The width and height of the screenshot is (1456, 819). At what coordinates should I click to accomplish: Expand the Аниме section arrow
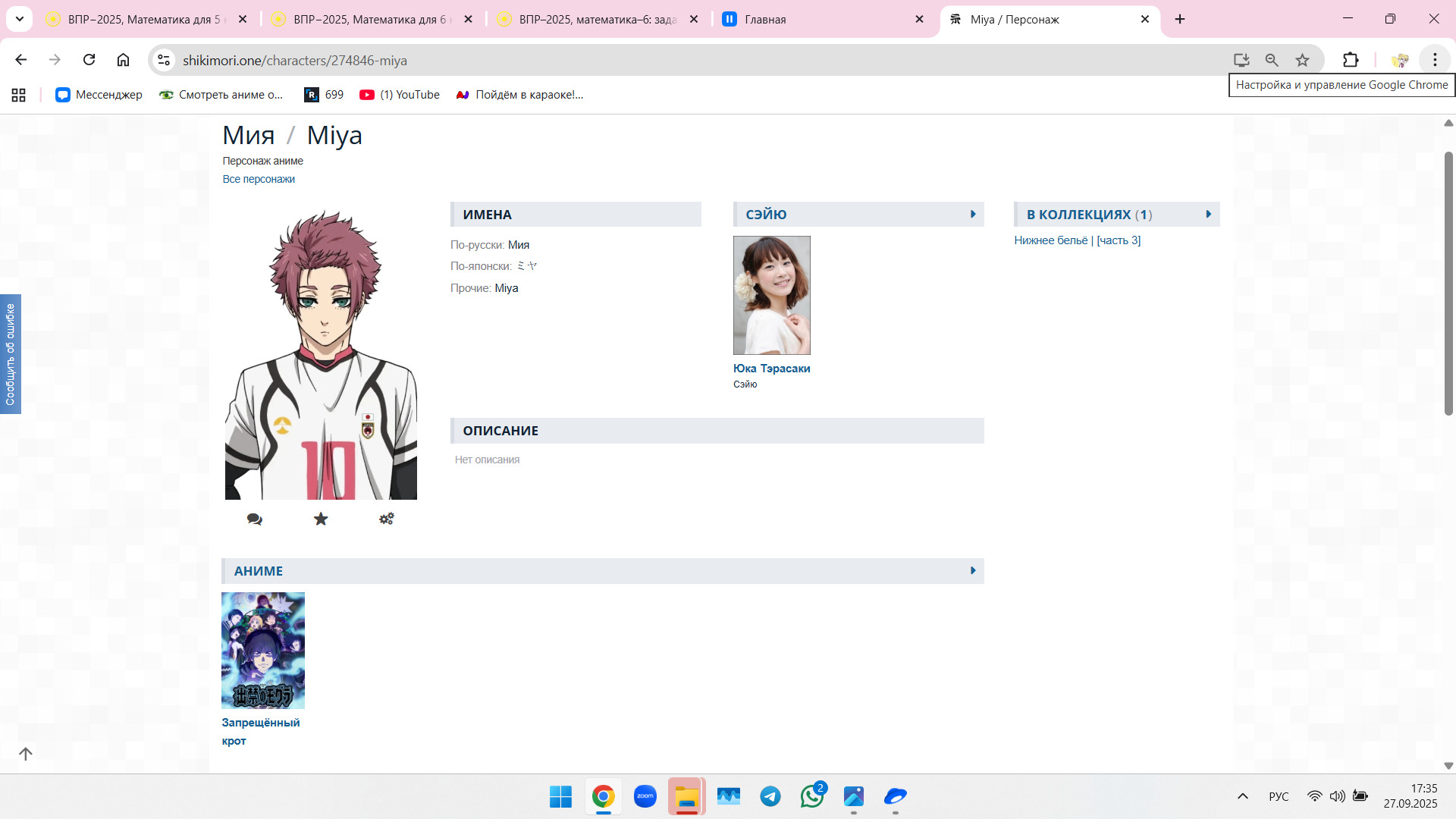(973, 571)
